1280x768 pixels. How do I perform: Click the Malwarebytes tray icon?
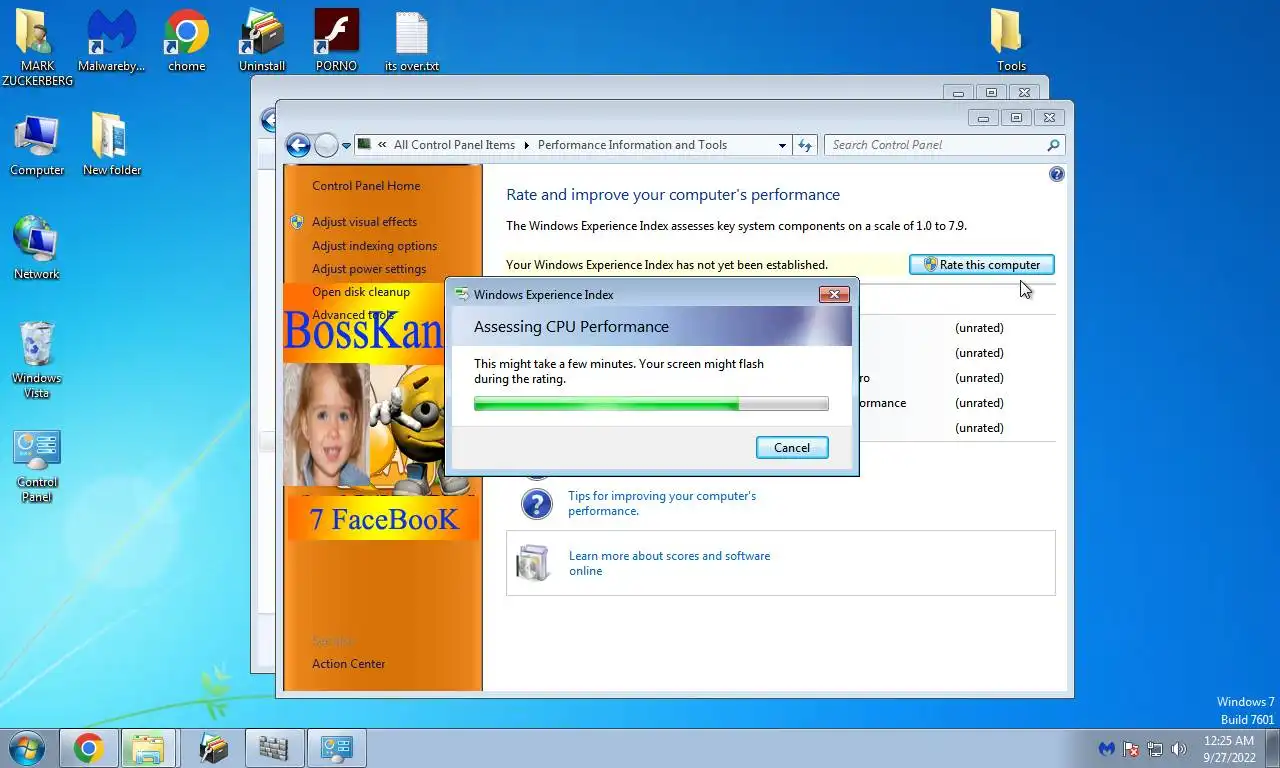pyautogui.click(x=1107, y=749)
